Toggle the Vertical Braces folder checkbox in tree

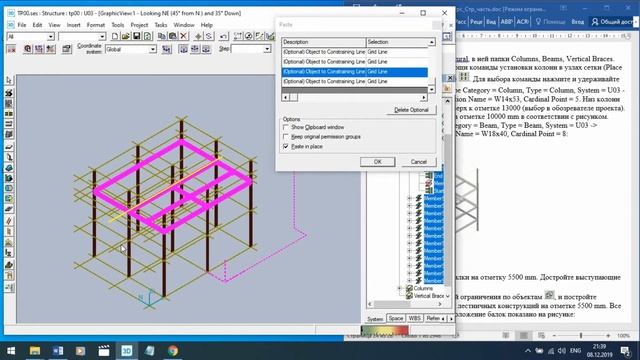[x=409, y=296]
